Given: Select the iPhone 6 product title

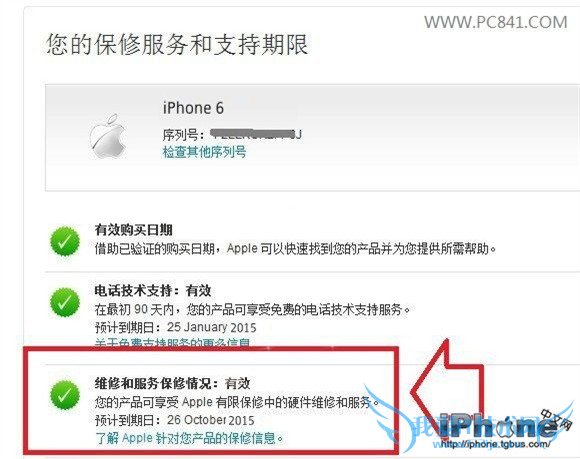Looking at the screenshot, I should (193, 108).
